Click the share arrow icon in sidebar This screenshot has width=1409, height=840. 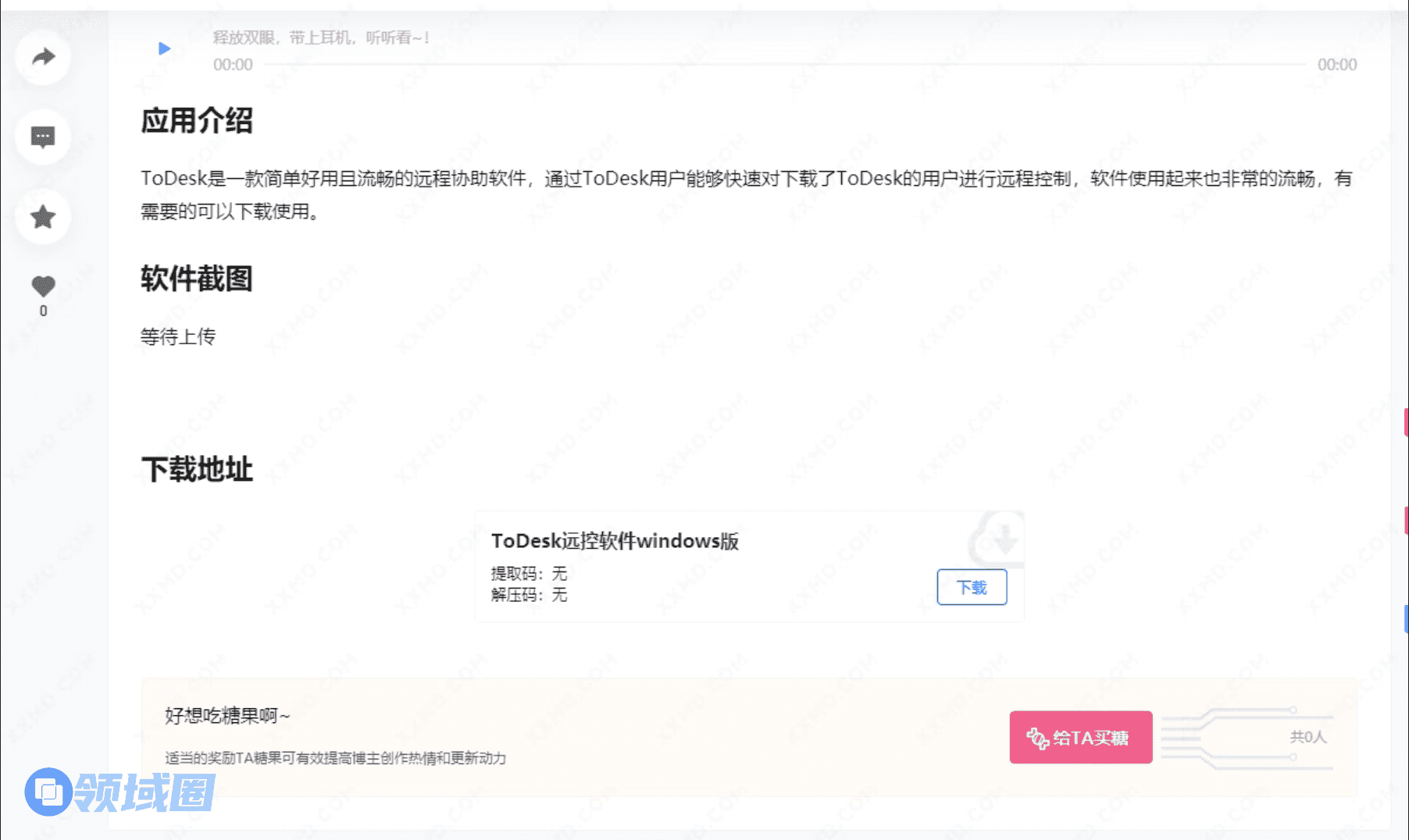[43, 57]
